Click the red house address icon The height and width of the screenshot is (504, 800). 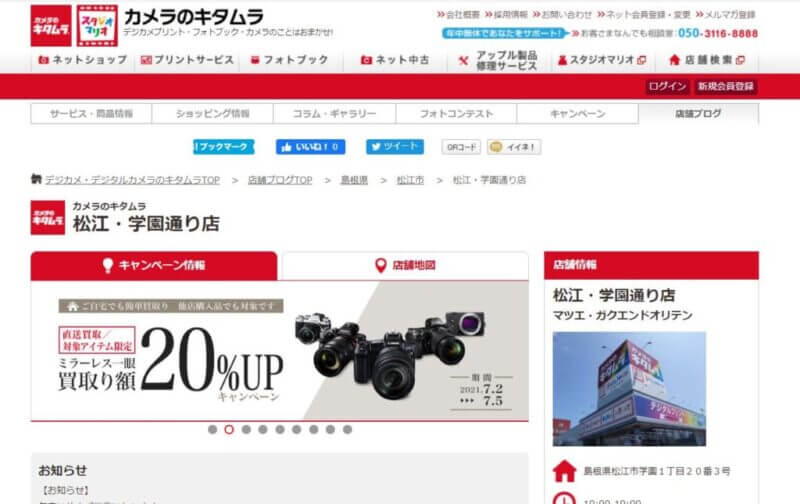[x=565, y=471]
